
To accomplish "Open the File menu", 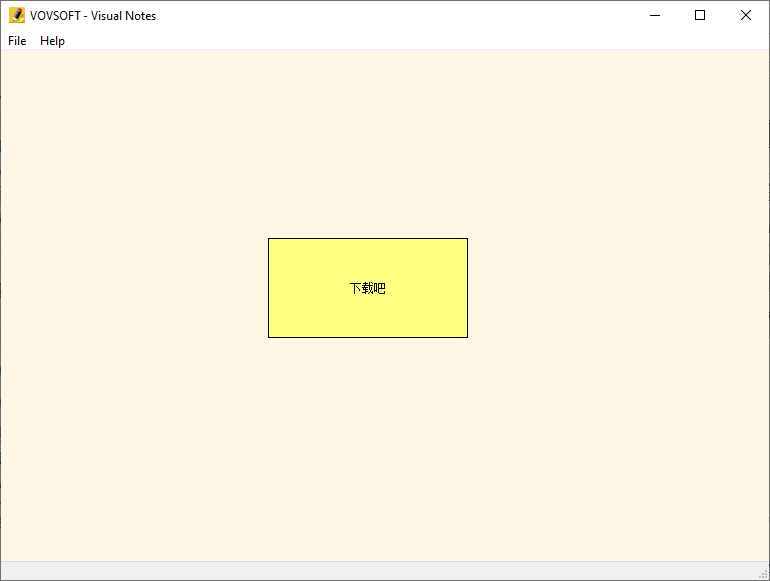I will (x=17, y=41).
